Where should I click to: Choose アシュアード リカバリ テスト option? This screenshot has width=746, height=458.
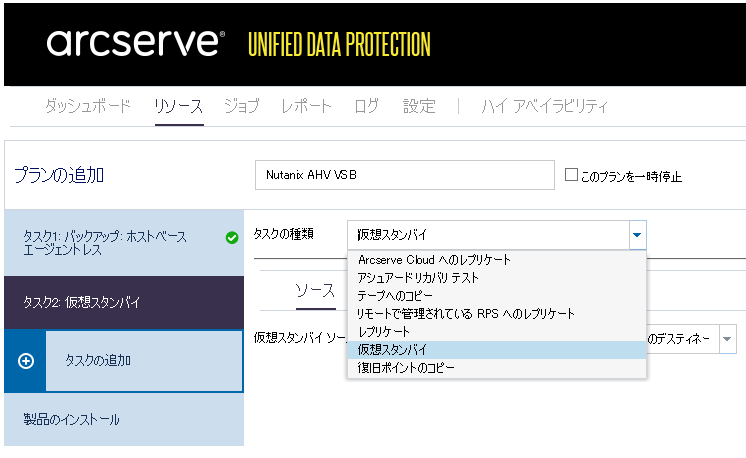[497, 278]
